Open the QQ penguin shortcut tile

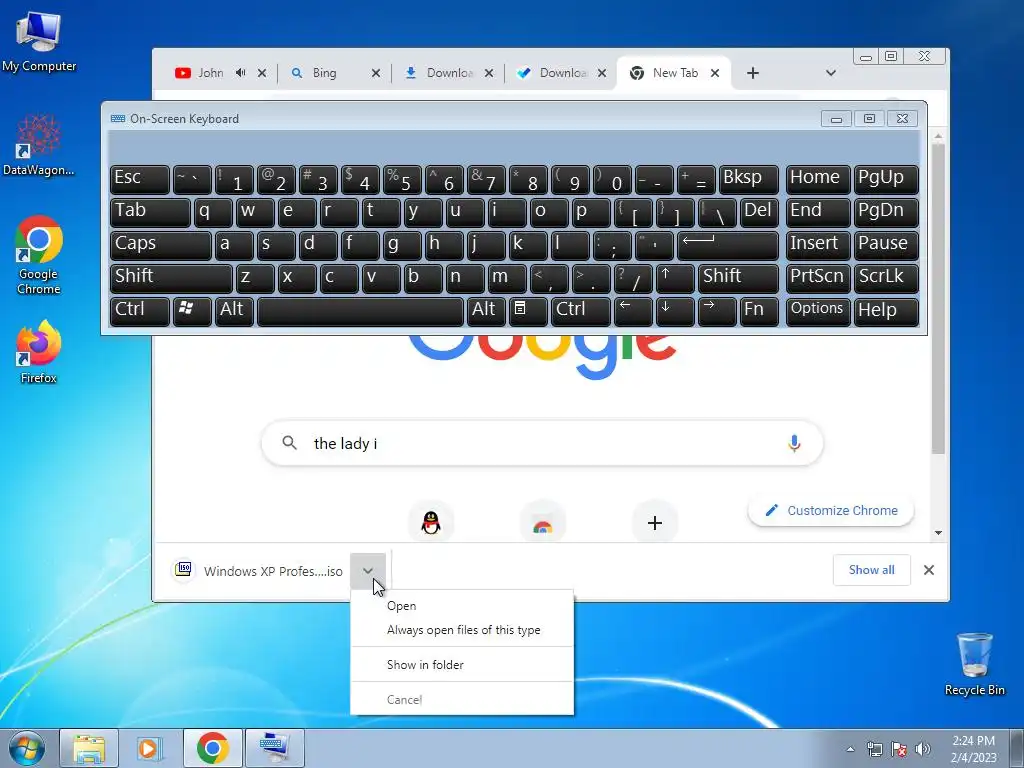tap(430, 522)
